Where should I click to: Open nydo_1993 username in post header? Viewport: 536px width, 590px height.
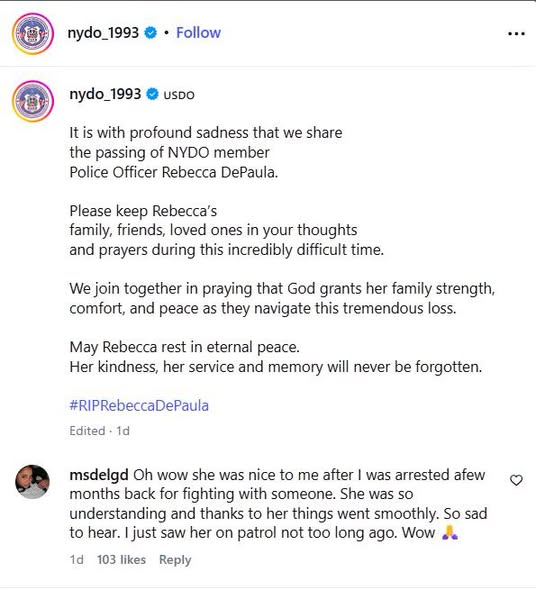click(x=103, y=33)
